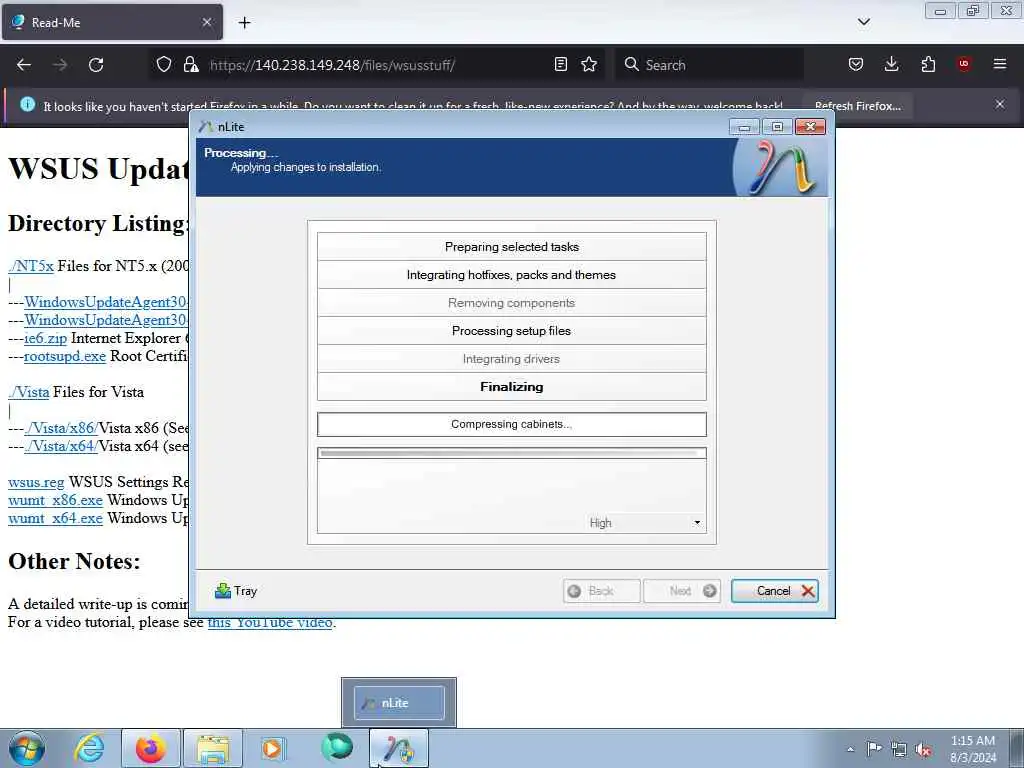The width and height of the screenshot is (1024, 768).
Task: Open the Windows Start menu orb
Action: click(x=27, y=748)
